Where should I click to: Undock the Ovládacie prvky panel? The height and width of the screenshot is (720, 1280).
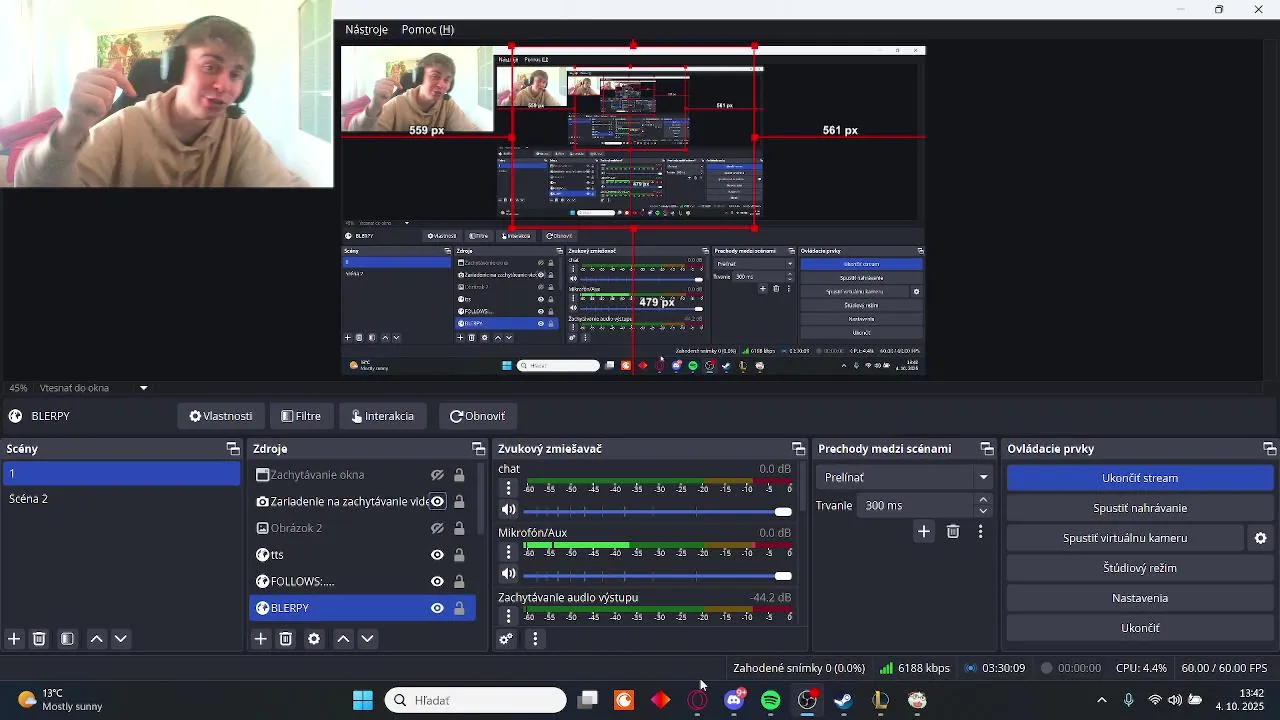coord(1270,449)
